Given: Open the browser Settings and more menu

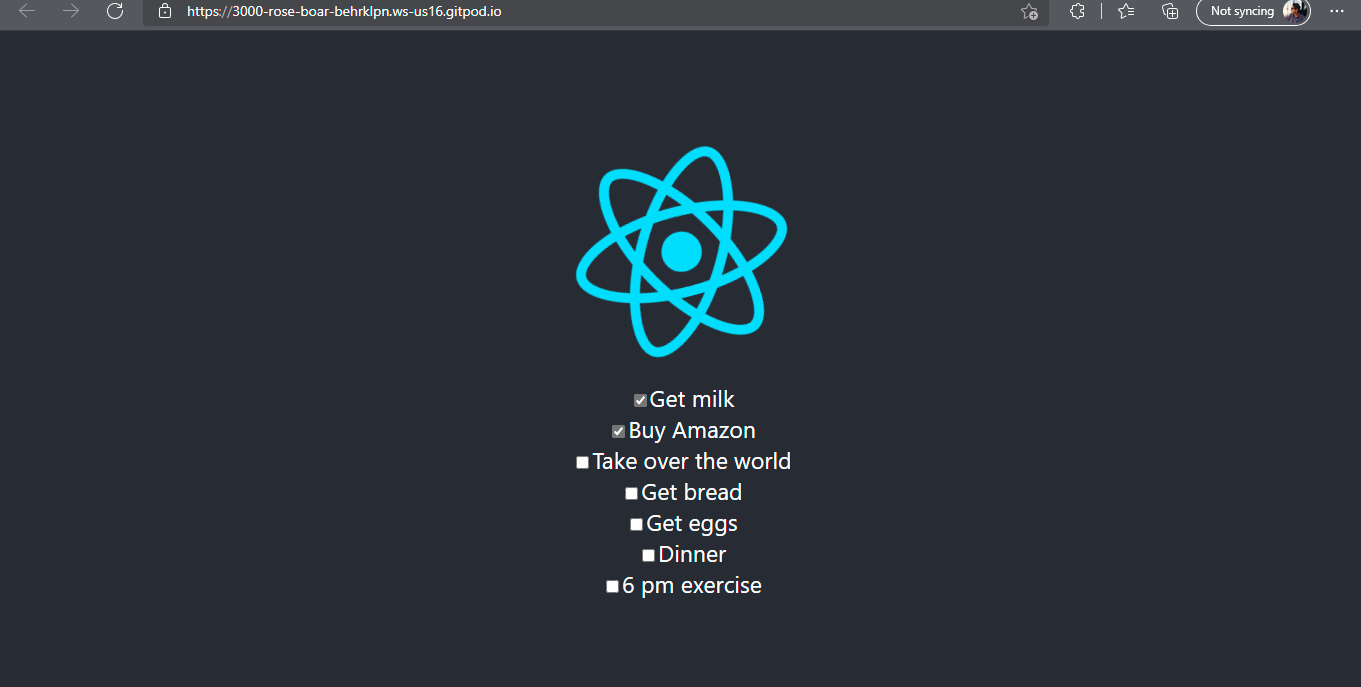Looking at the screenshot, I should tap(1337, 11).
